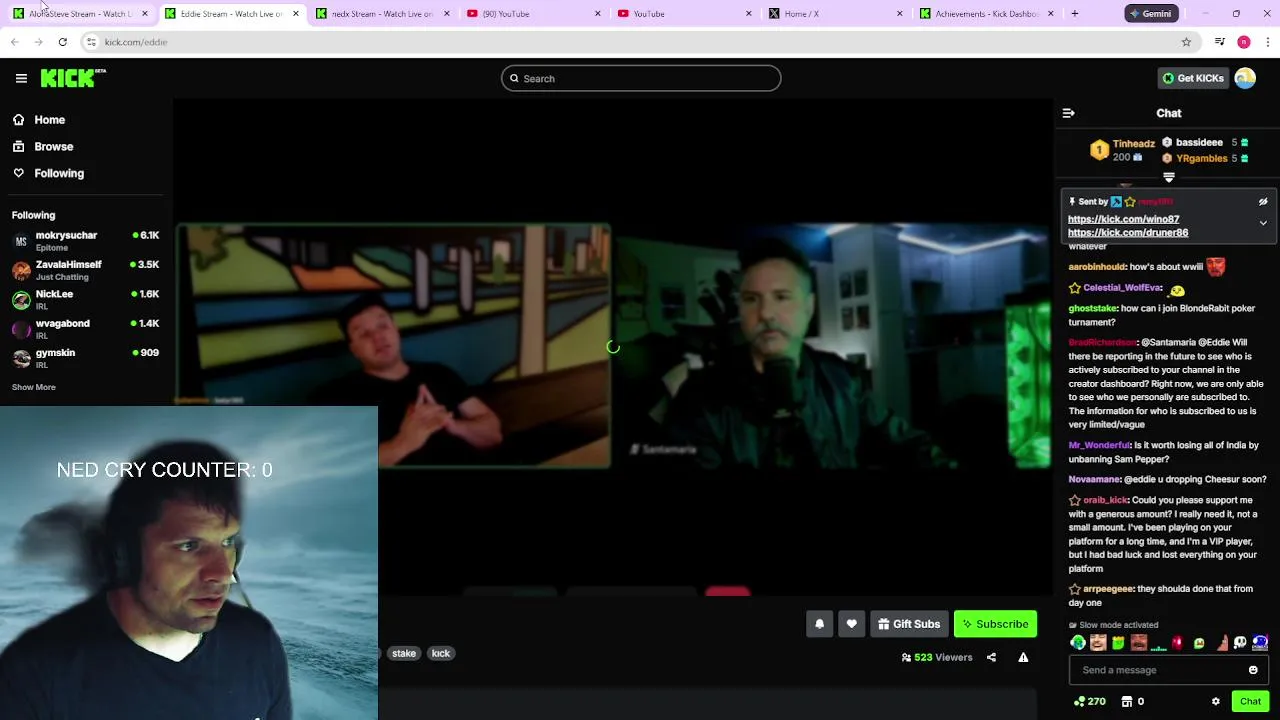Open gymskin's followed channel
Image resolution: width=1280 pixels, height=720 pixels.
coord(86,358)
